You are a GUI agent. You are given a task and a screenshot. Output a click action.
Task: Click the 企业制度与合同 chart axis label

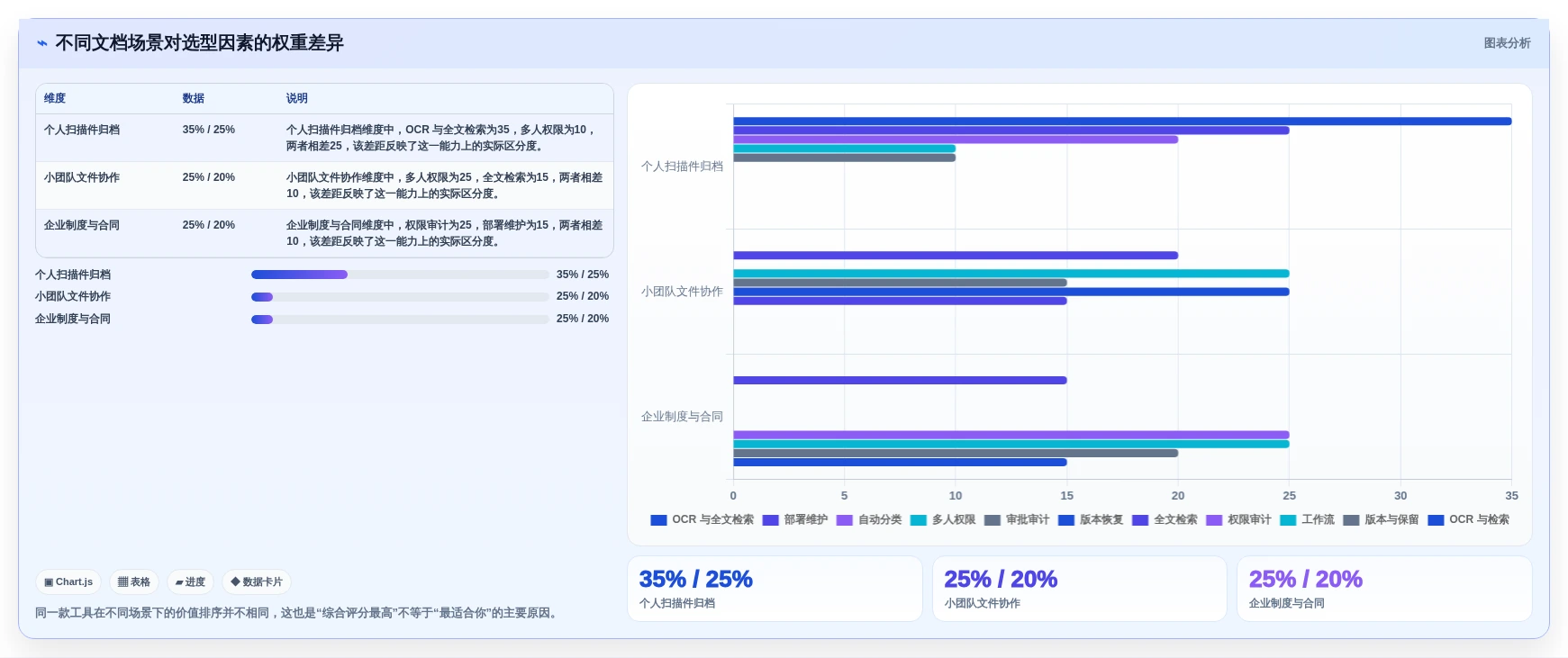pos(682,417)
